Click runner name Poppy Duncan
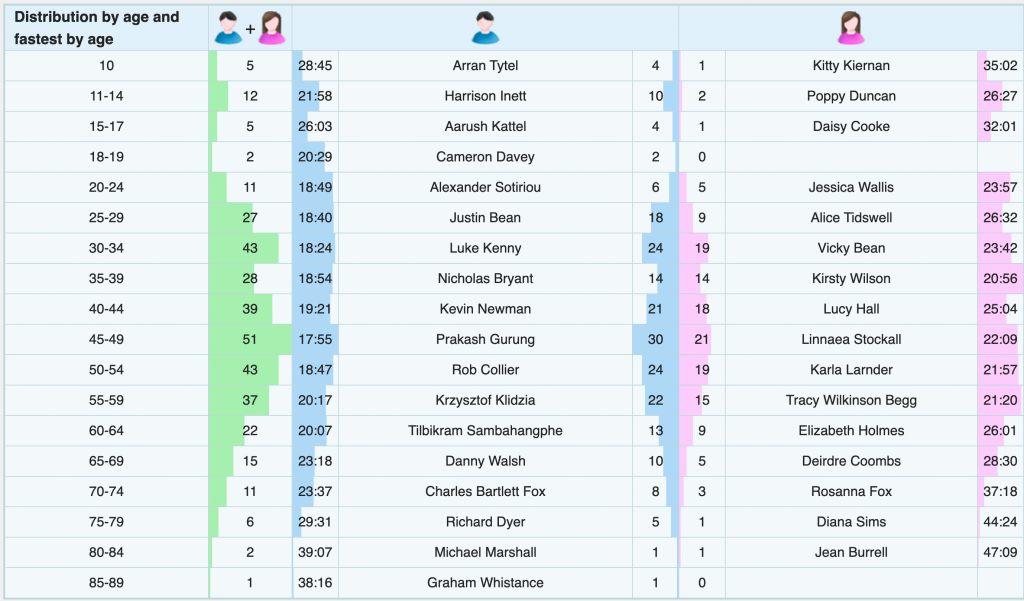1024x601 pixels. [851, 96]
